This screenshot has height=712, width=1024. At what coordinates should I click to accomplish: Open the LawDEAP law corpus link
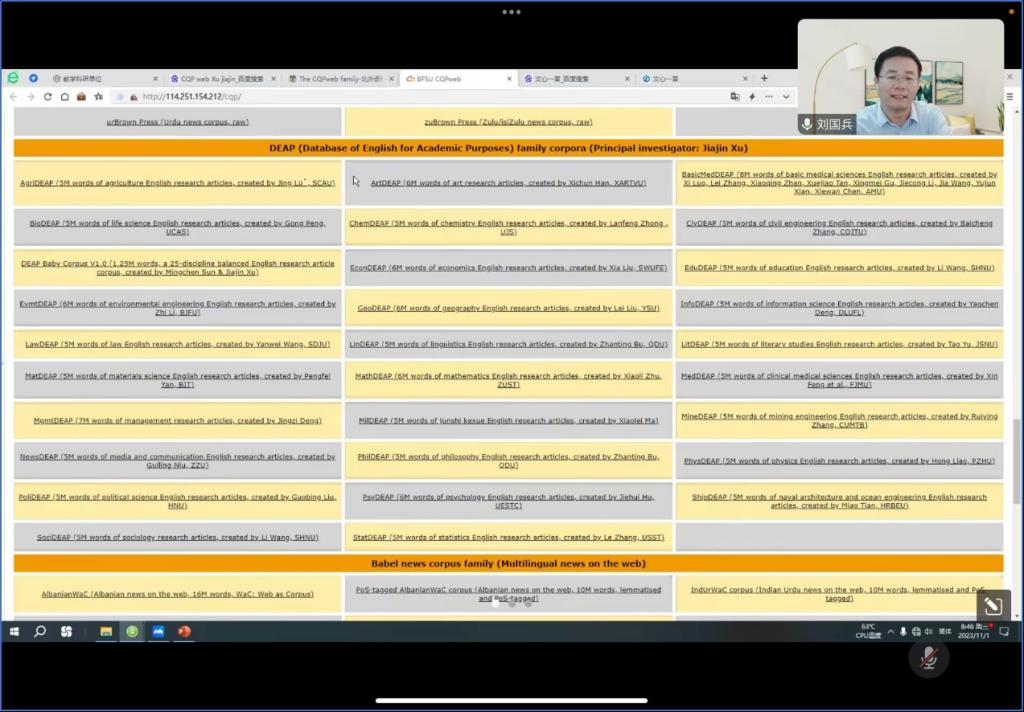178,344
